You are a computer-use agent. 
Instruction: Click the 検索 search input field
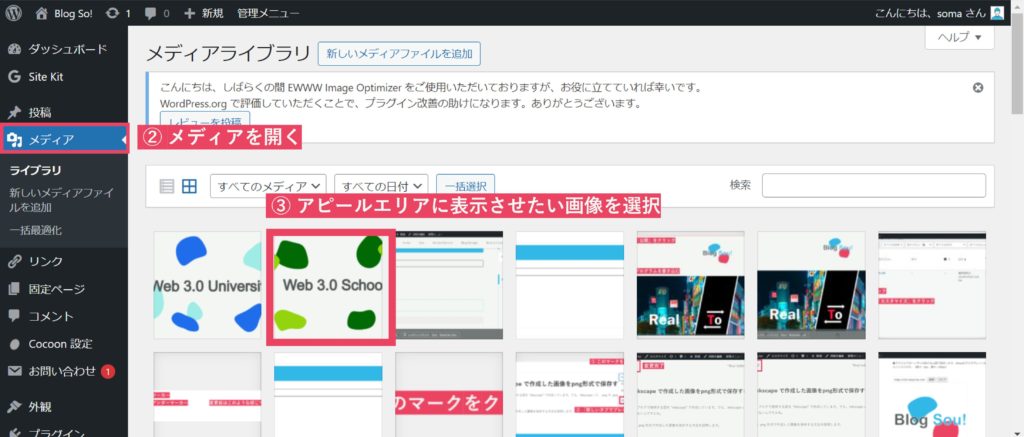(873, 186)
